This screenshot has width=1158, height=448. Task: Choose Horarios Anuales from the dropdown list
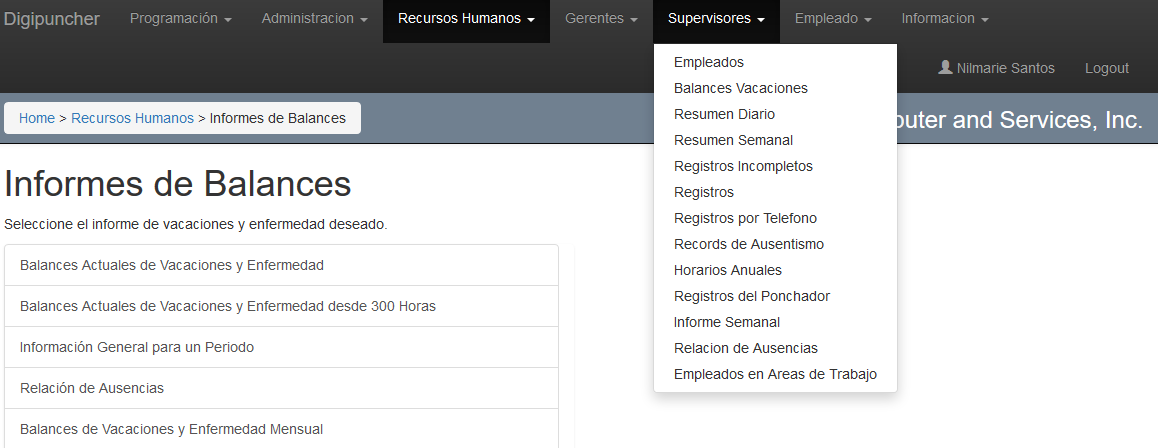pyautogui.click(x=728, y=270)
